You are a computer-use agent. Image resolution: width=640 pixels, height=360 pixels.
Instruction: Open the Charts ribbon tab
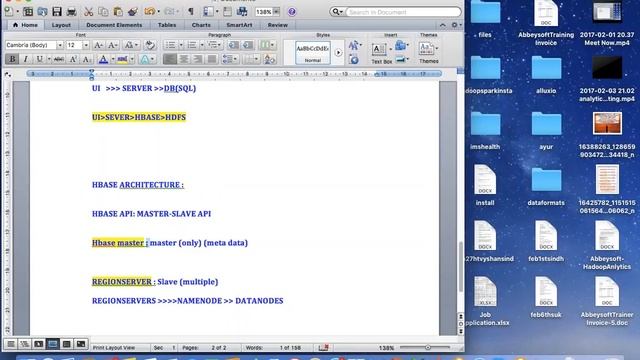(x=201, y=25)
